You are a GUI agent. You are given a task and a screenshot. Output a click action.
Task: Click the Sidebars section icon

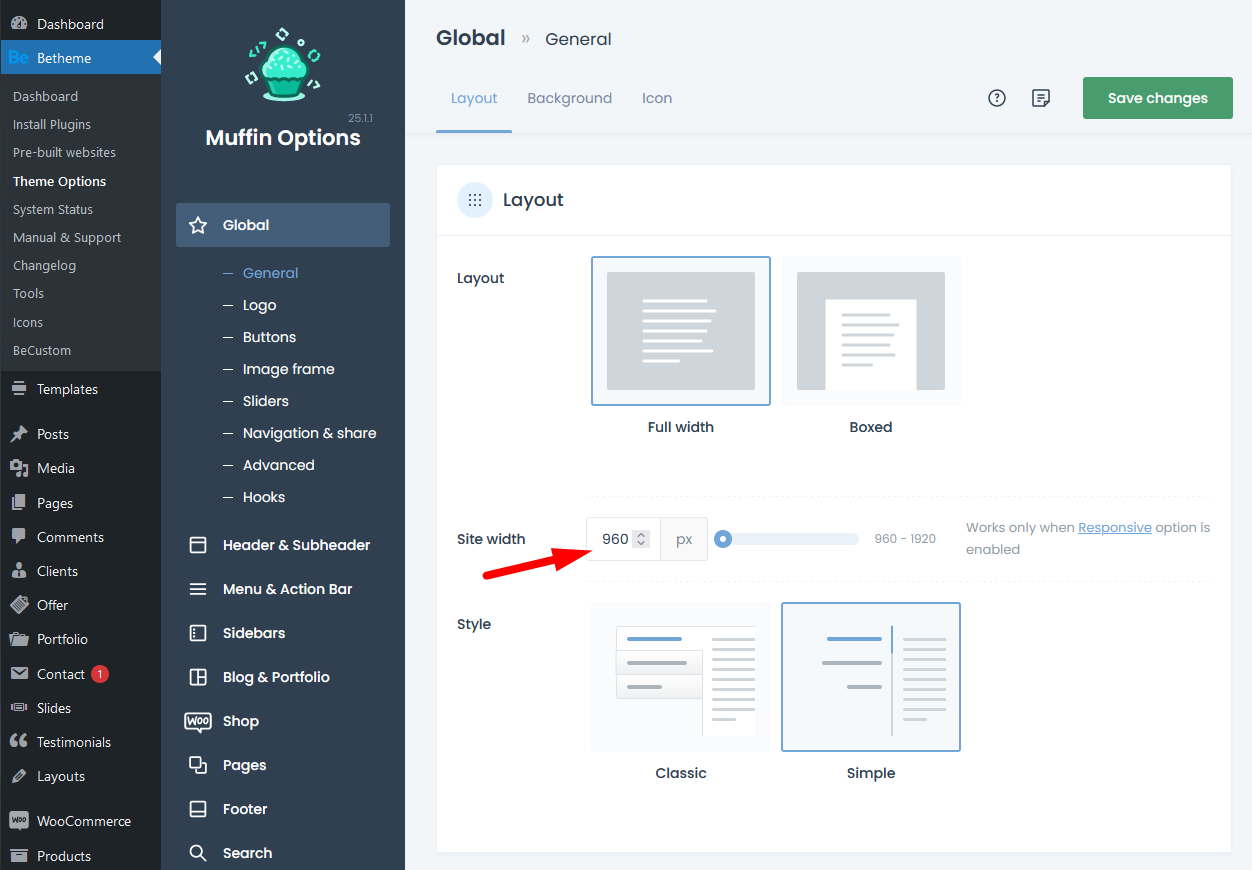(198, 633)
